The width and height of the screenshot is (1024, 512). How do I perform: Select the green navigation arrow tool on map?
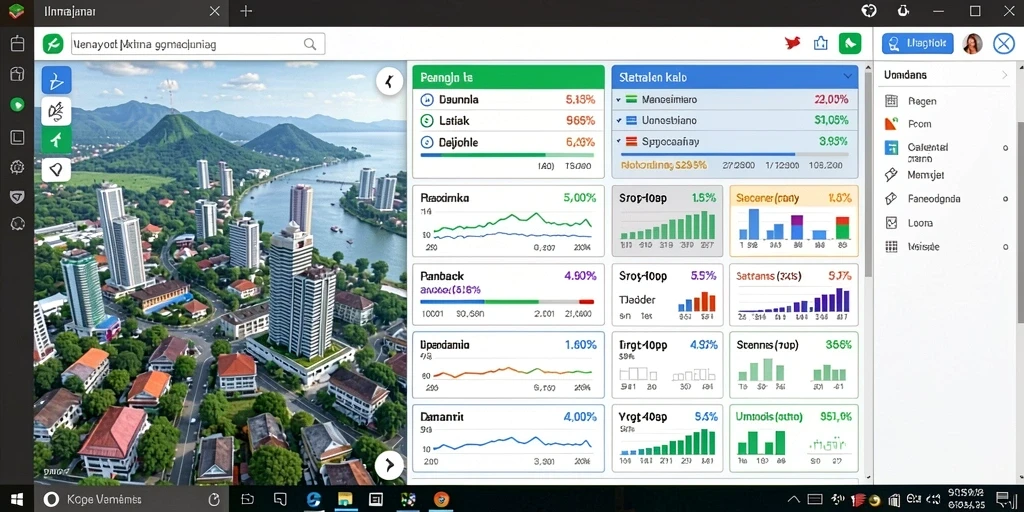(x=57, y=140)
